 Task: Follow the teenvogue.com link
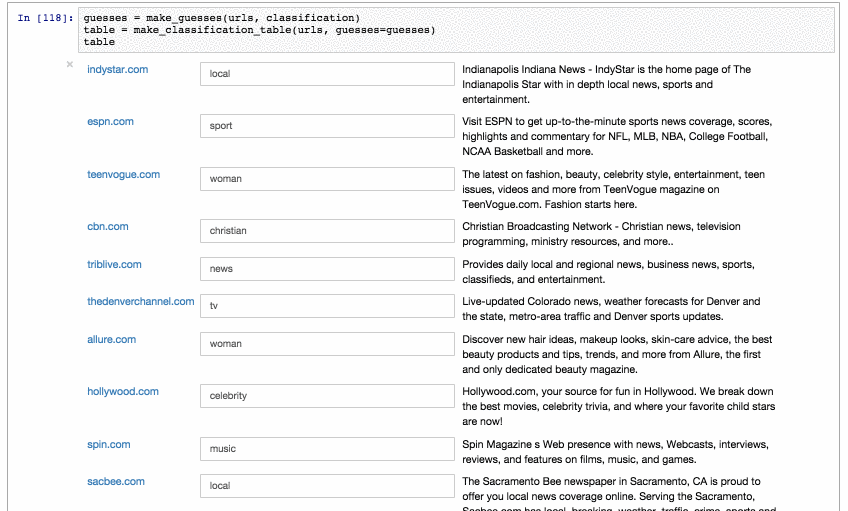[x=123, y=174]
